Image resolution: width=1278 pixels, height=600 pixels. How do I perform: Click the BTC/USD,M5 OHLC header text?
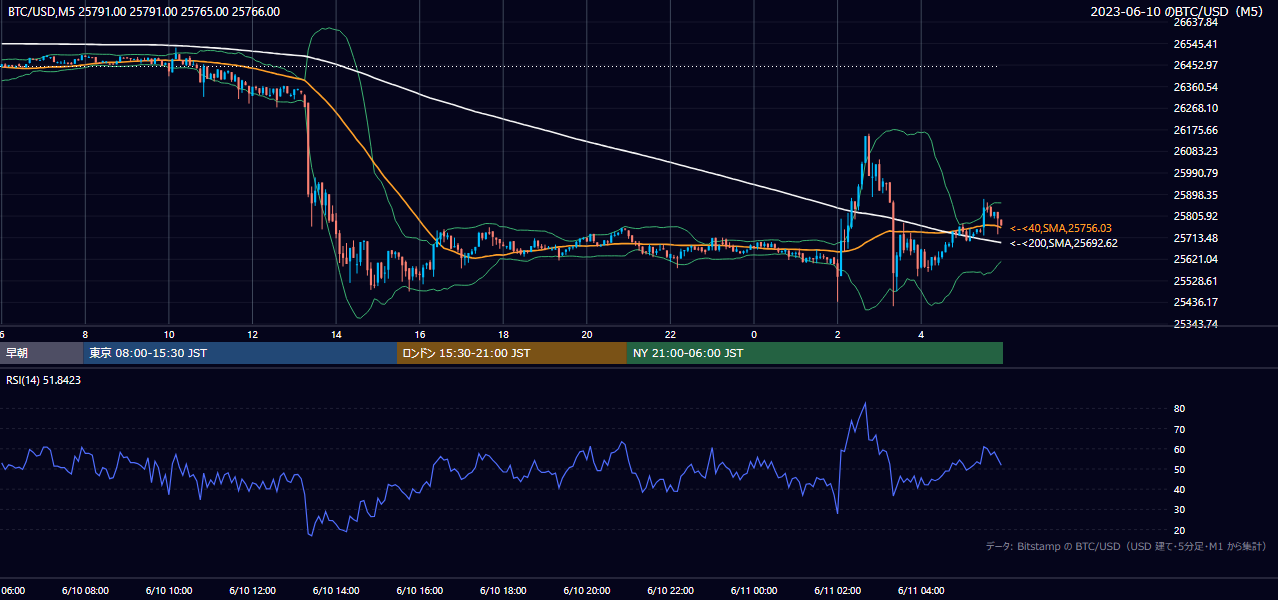(144, 12)
